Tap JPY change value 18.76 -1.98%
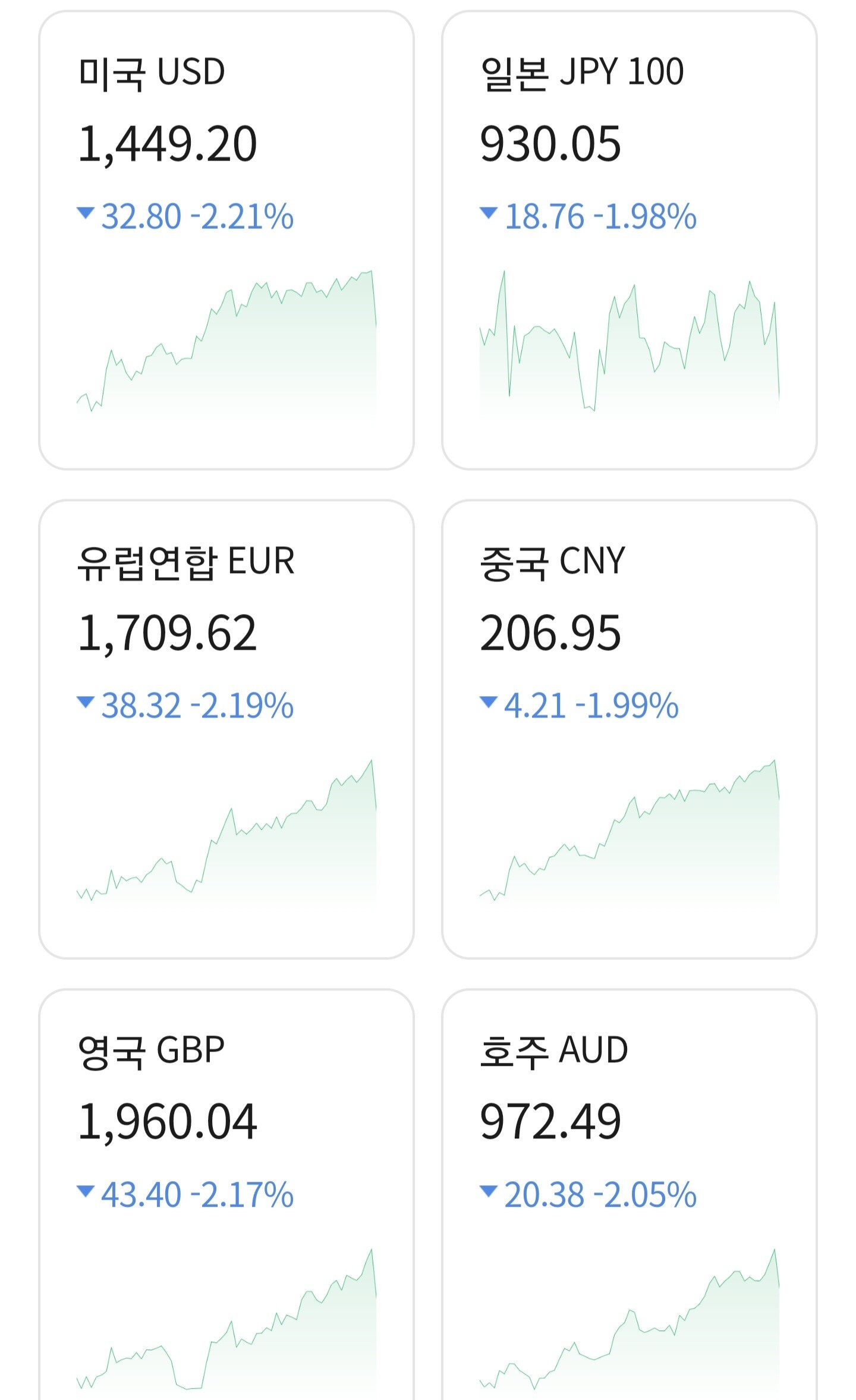Screen dimensions: 856x1400 600,216
